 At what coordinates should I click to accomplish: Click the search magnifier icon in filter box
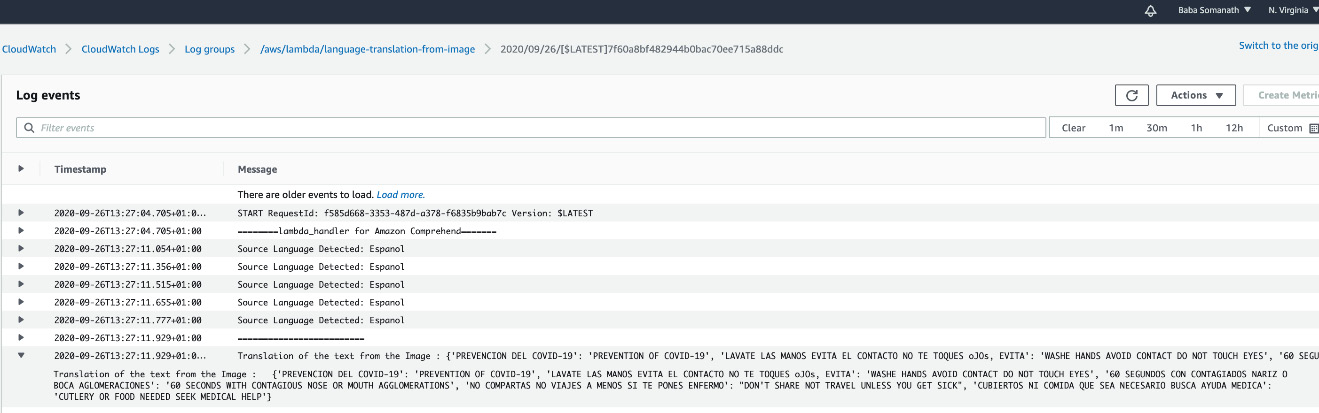tap(29, 128)
